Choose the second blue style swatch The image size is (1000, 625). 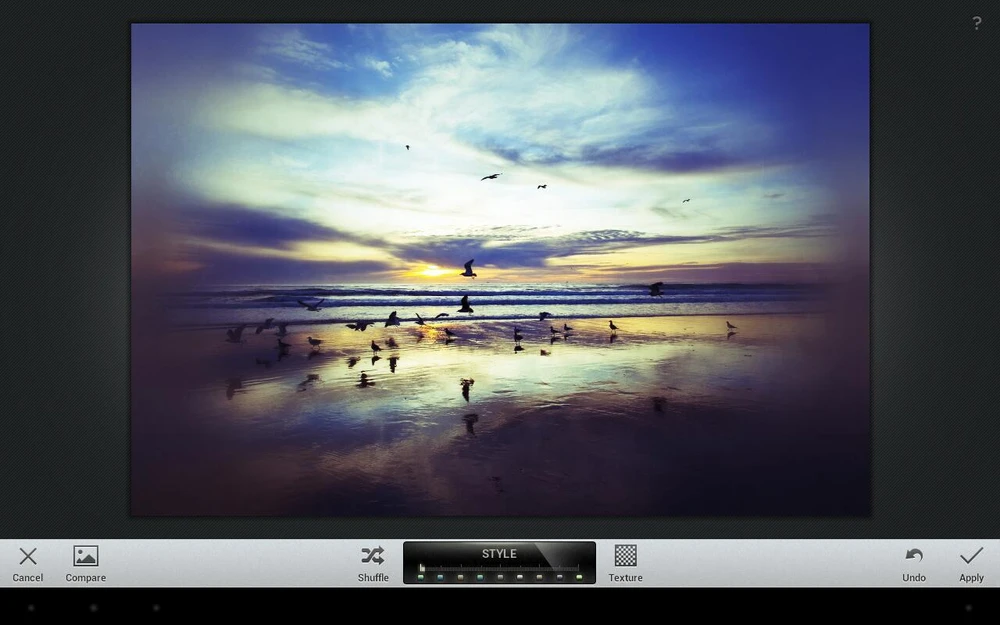(441, 577)
